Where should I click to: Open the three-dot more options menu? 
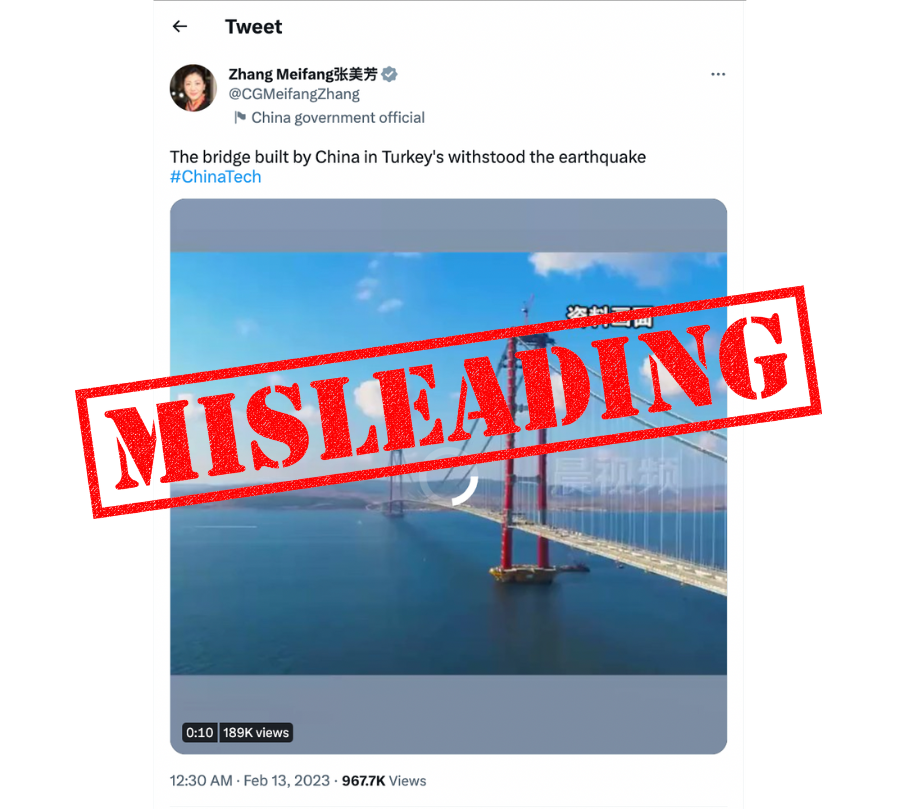coord(718,74)
